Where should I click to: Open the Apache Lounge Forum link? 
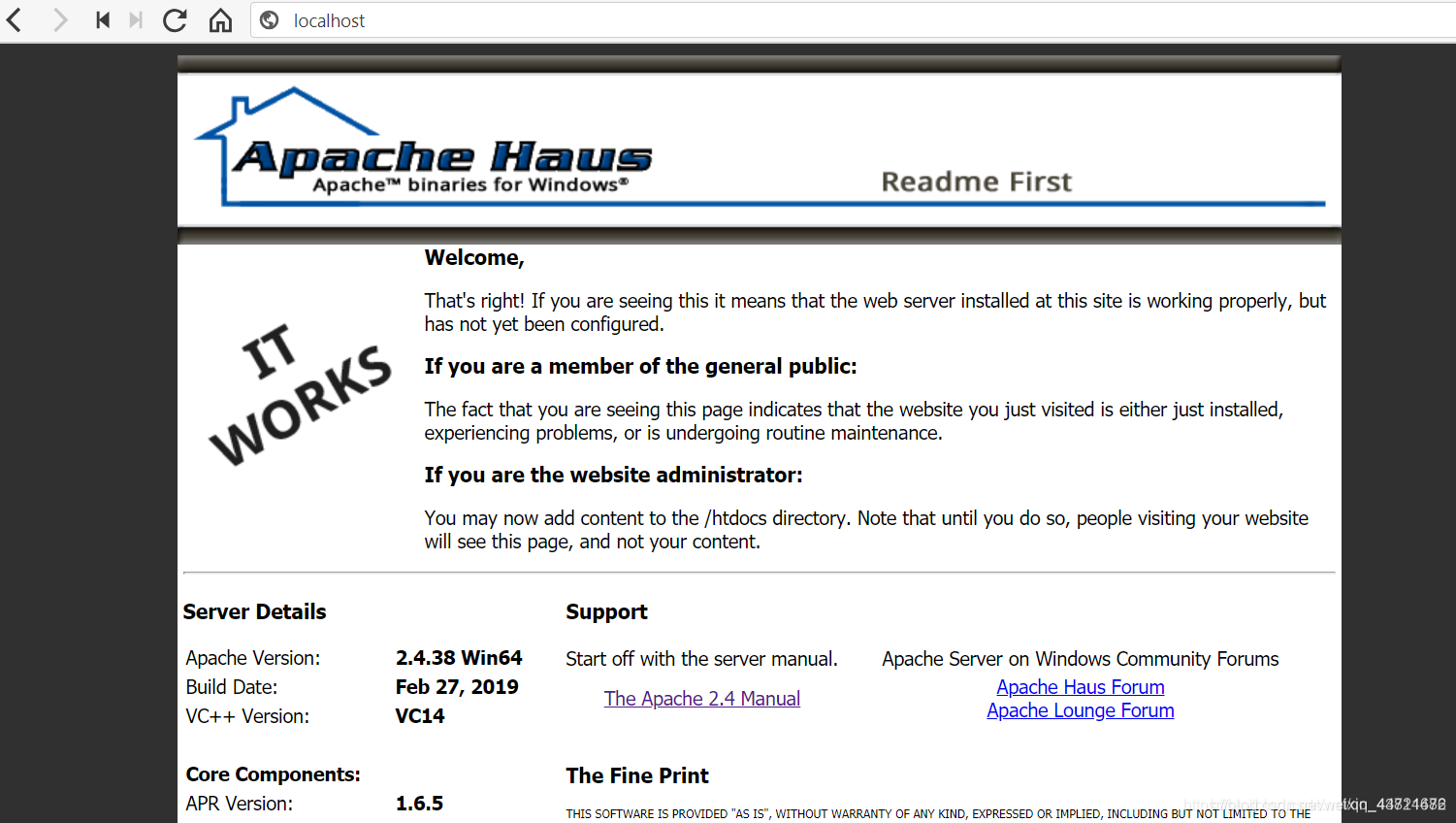1081,710
